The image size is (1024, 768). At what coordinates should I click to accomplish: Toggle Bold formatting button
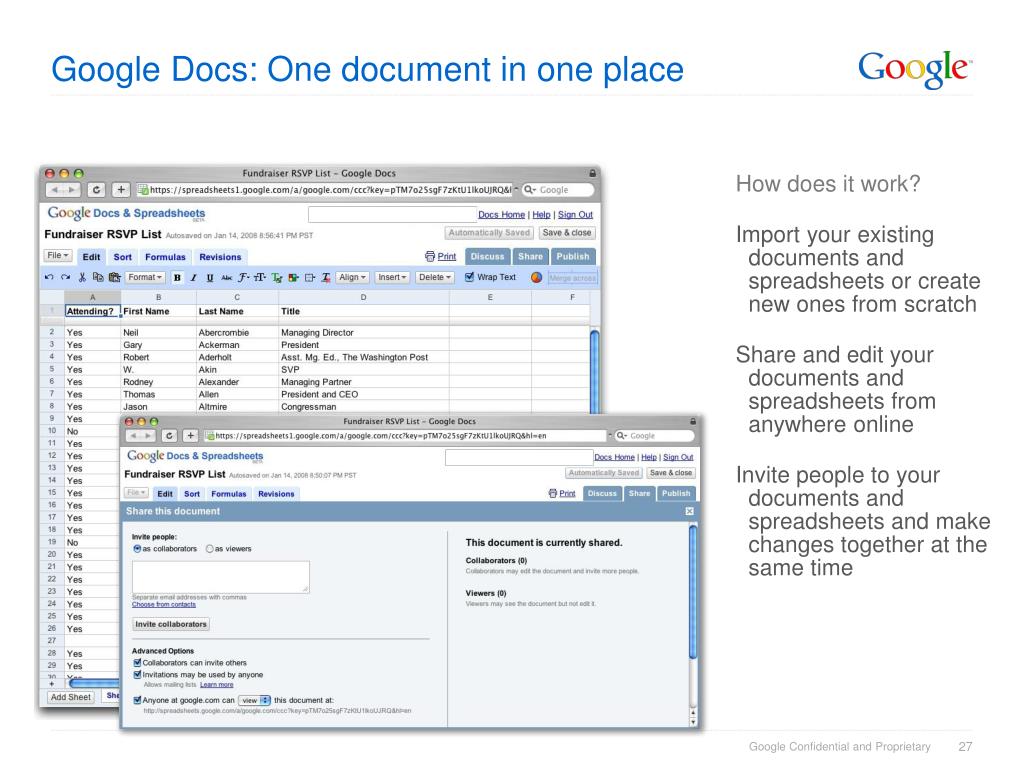[177, 278]
